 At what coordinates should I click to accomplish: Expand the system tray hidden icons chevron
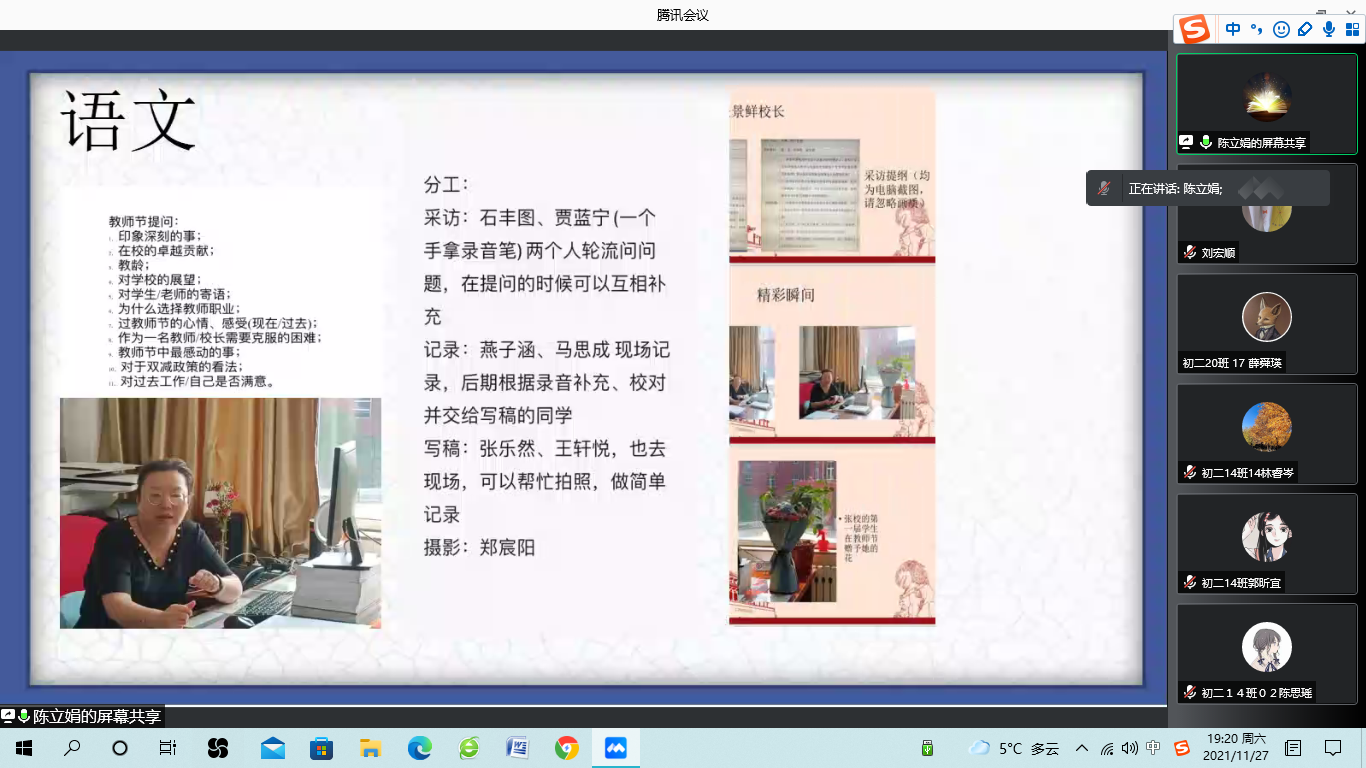tap(1081, 748)
